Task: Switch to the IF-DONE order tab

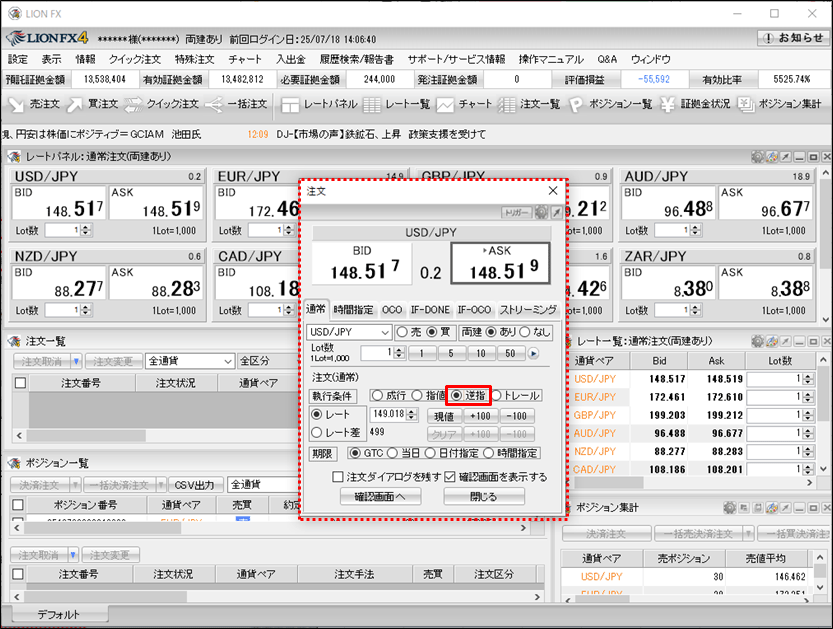Action: [x=429, y=310]
